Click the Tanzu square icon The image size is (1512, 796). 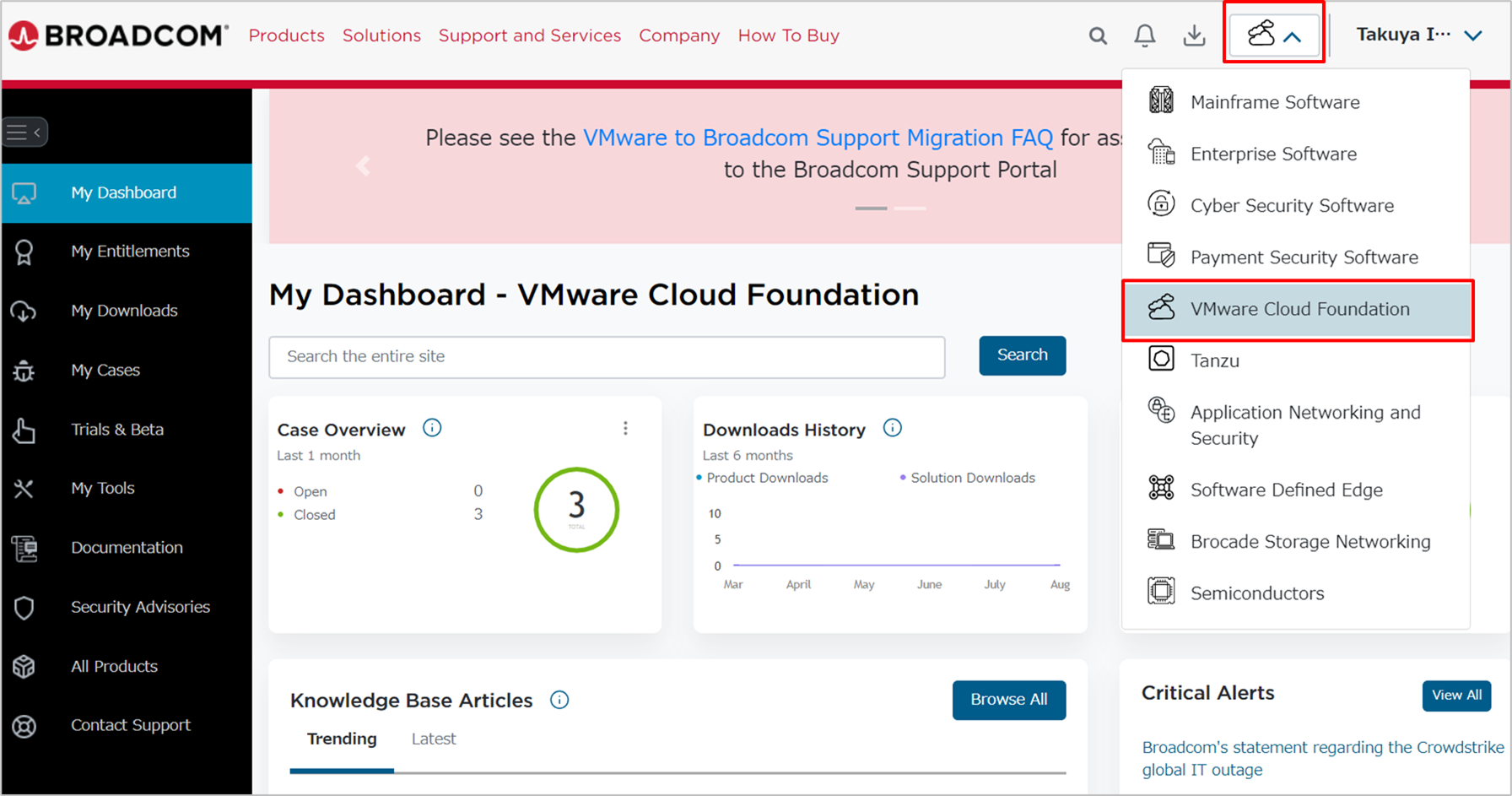(x=1161, y=359)
